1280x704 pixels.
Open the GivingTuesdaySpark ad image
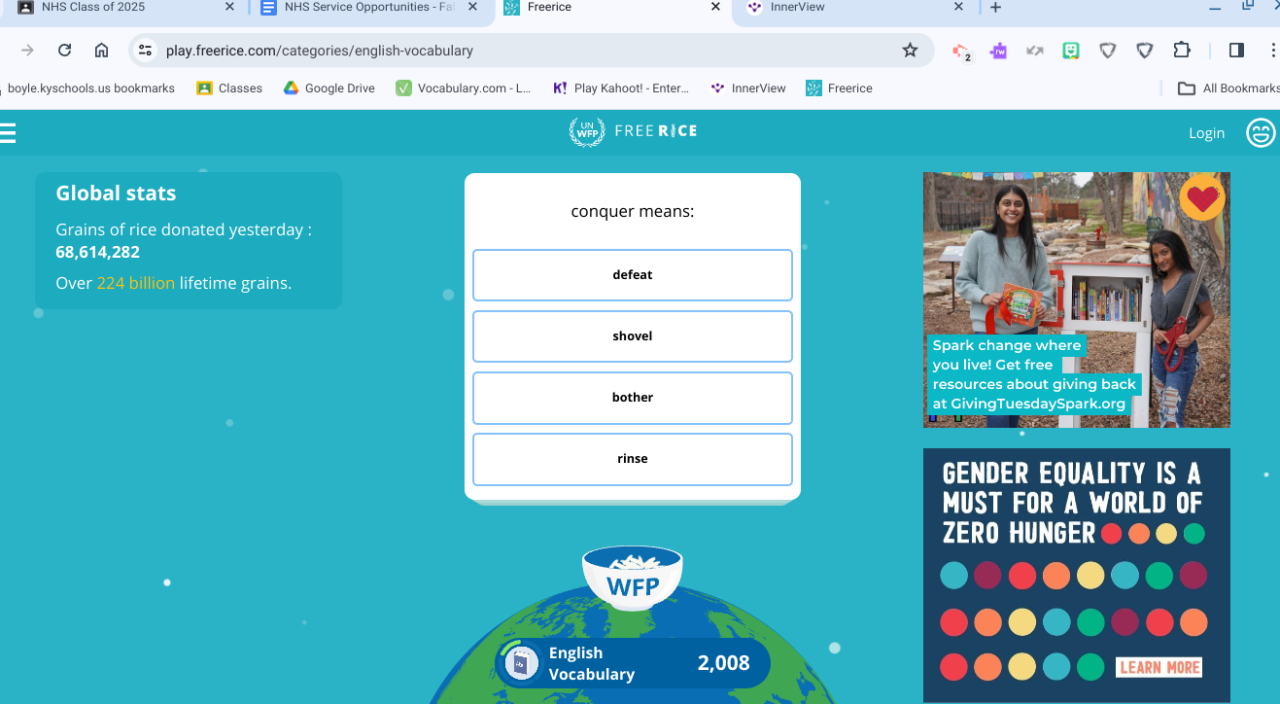click(1076, 300)
